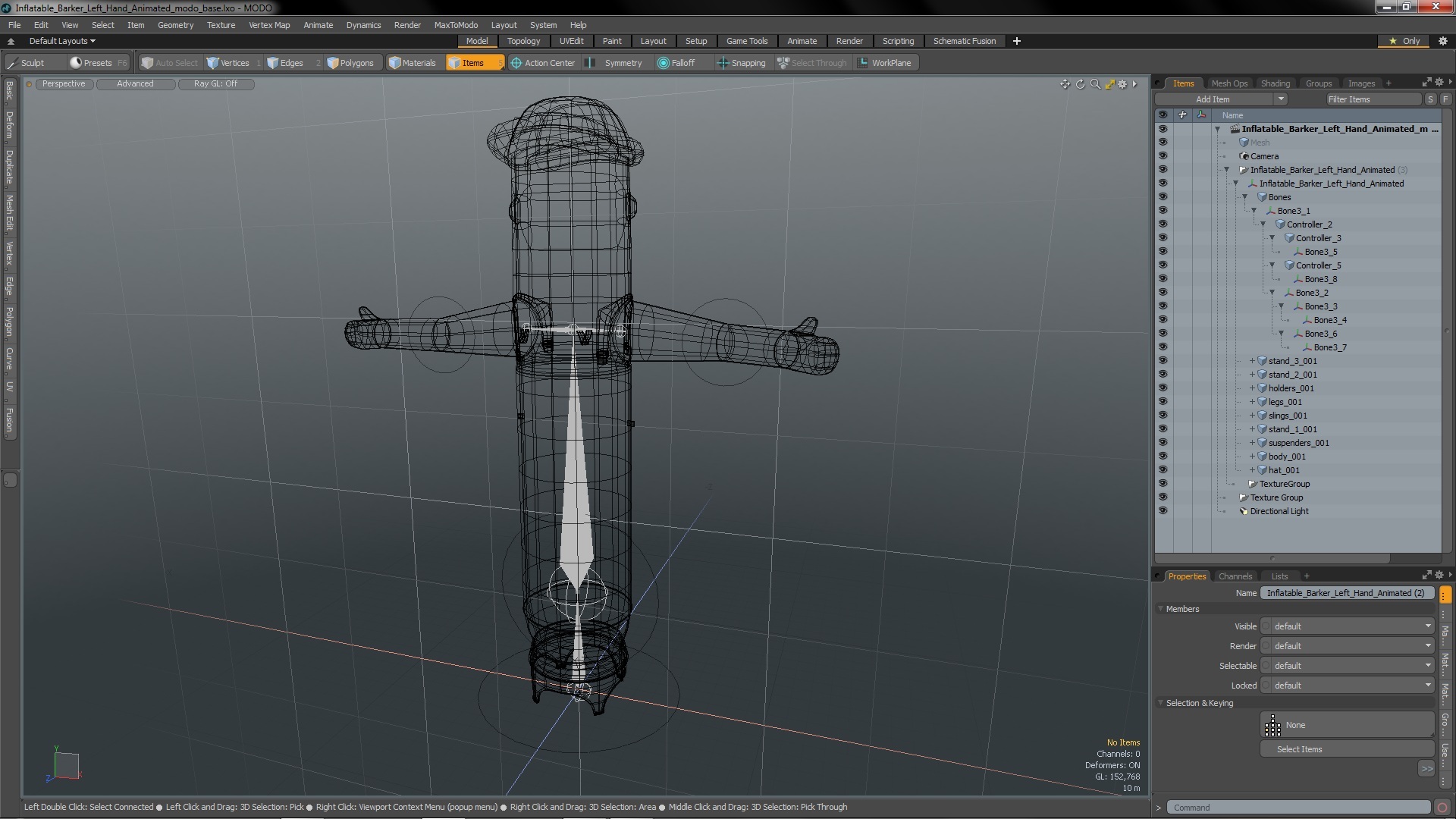Screen dimensions: 1456x819
Task: Toggle Snapping
Action: [x=742, y=63]
